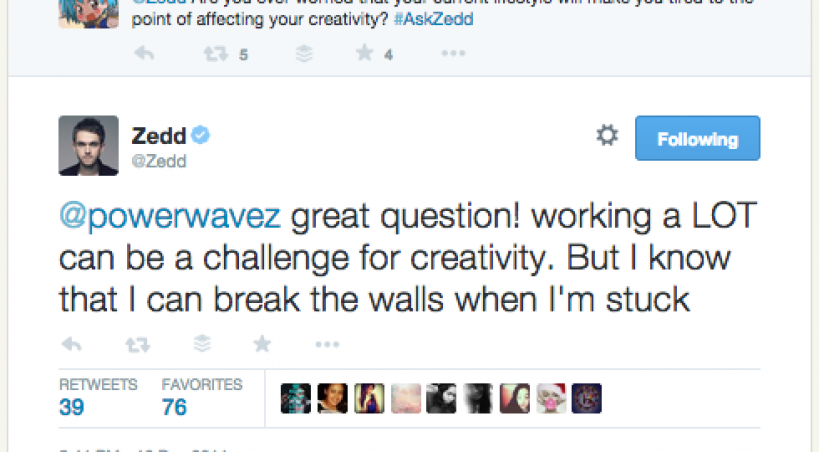Open the ellipsis menu under Zedd's tweet
Image resolution: width=819 pixels, height=452 pixels.
click(327, 344)
